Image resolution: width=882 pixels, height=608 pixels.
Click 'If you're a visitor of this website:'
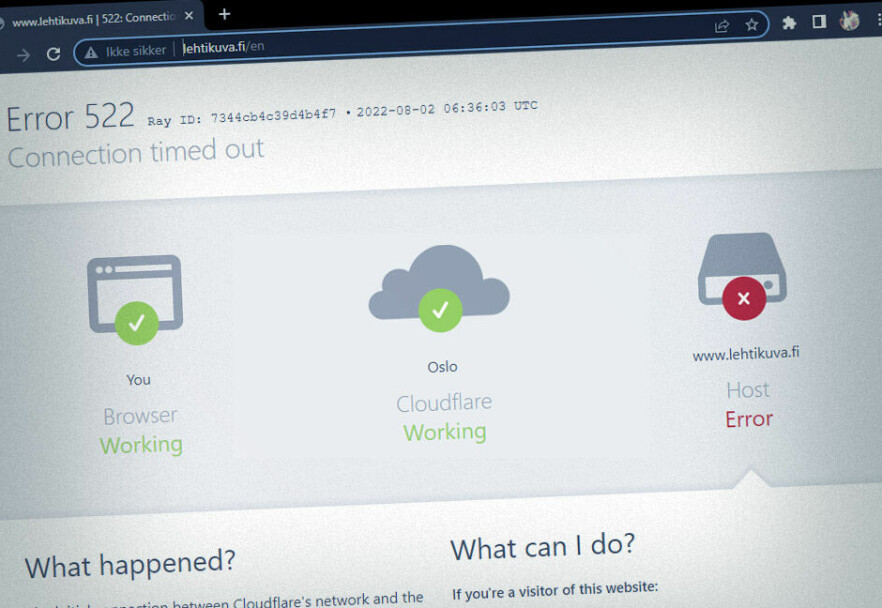555,590
